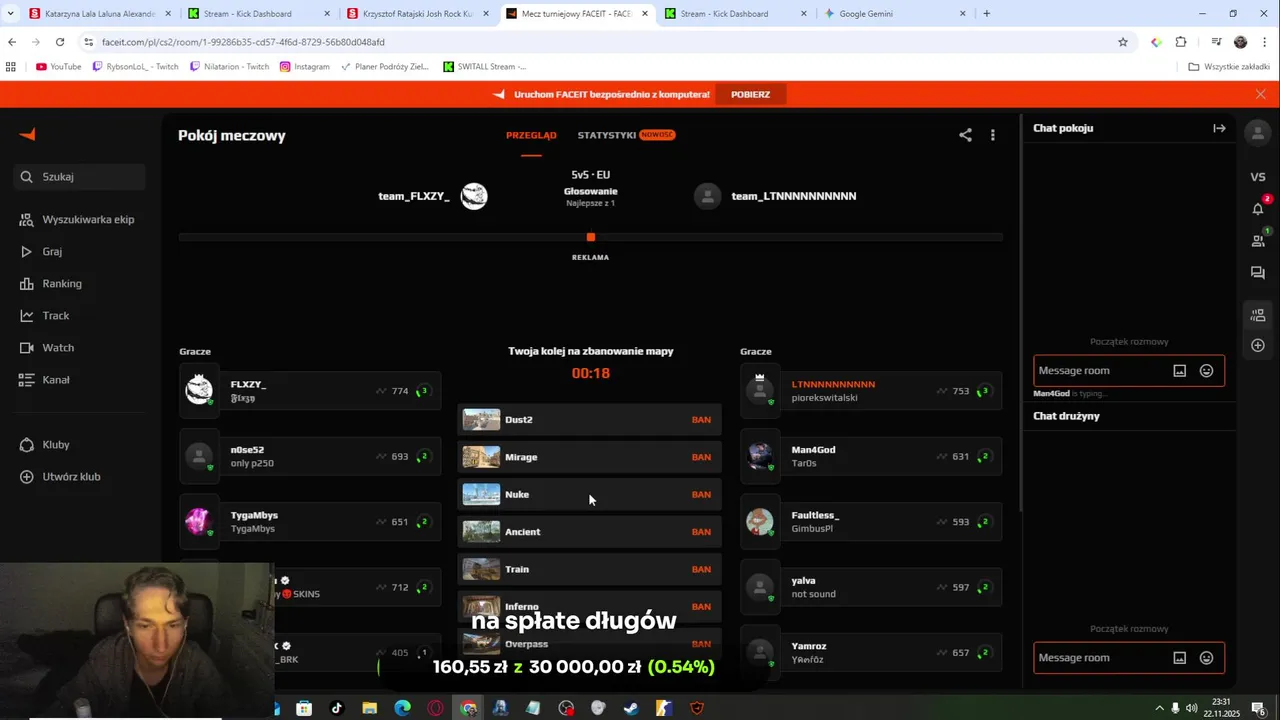The image size is (1280, 720).
Task: Open Steam from the Windows taskbar
Action: (631, 708)
